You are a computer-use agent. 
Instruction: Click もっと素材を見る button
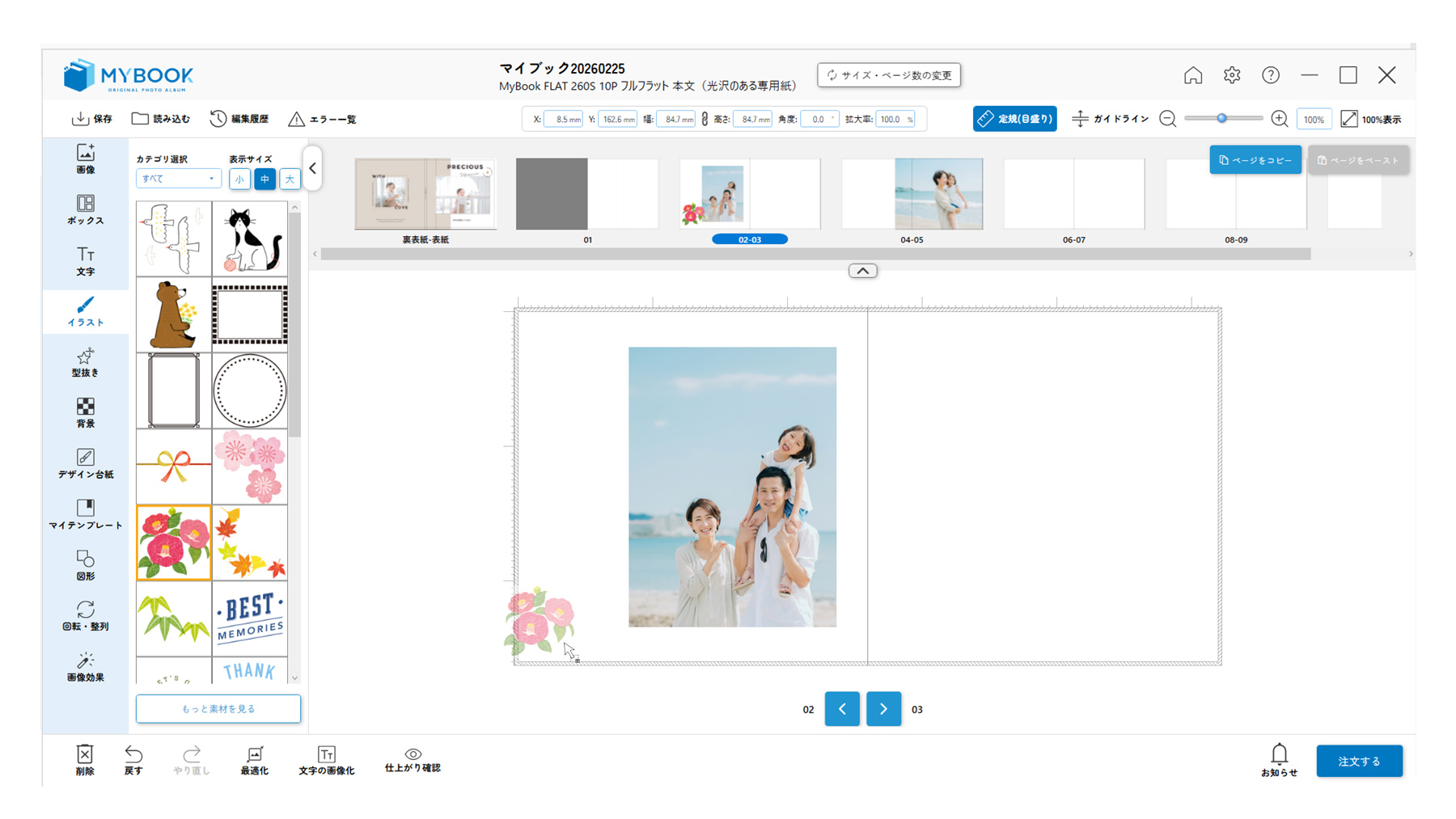click(x=218, y=709)
